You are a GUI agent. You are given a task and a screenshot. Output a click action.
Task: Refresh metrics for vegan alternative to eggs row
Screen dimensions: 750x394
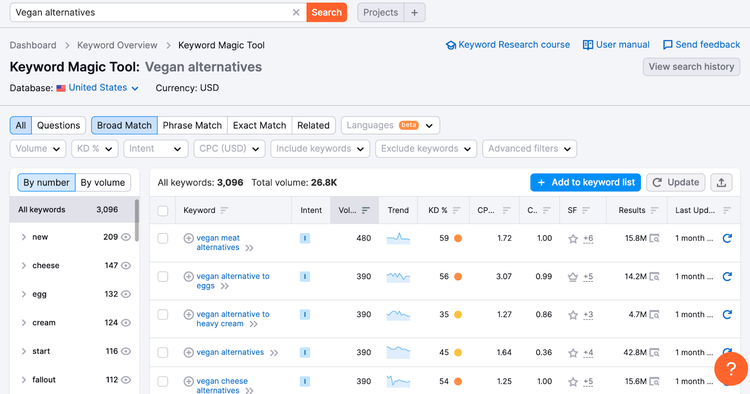pos(727,276)
